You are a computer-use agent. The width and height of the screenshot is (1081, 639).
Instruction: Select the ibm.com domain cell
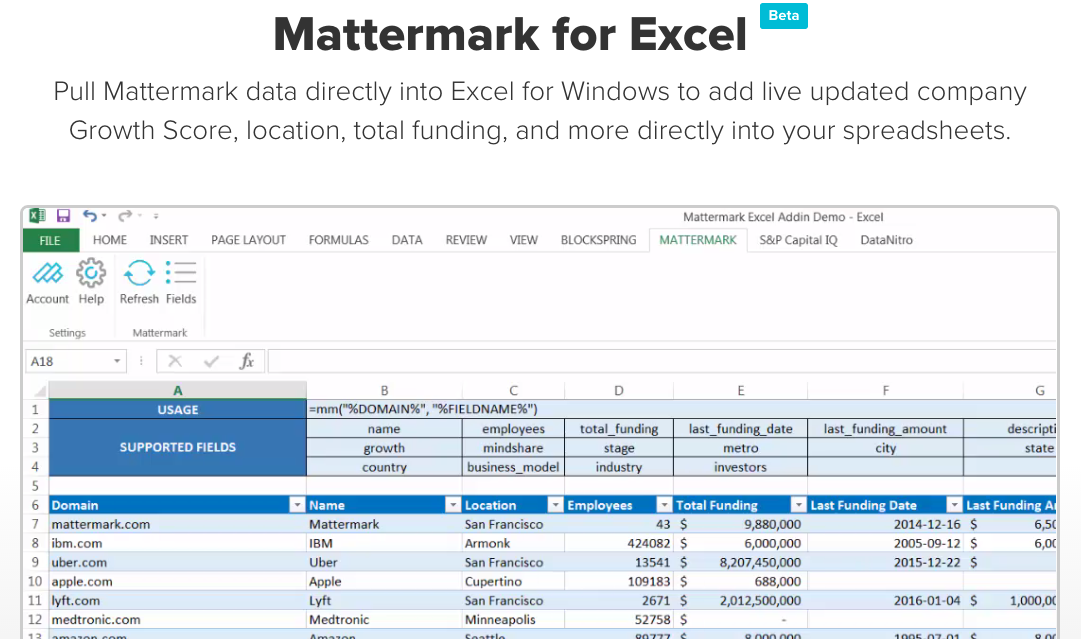tap(178, 543)
